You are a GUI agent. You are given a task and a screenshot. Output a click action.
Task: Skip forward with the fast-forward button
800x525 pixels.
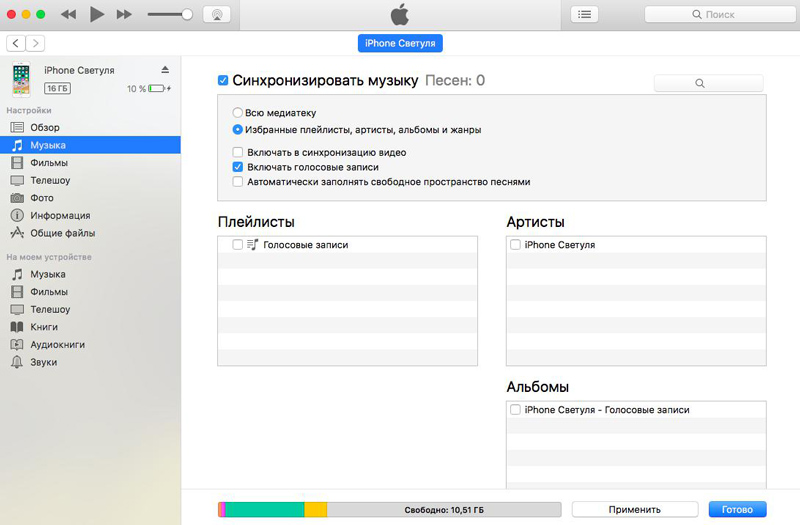[x=124, y=15]
